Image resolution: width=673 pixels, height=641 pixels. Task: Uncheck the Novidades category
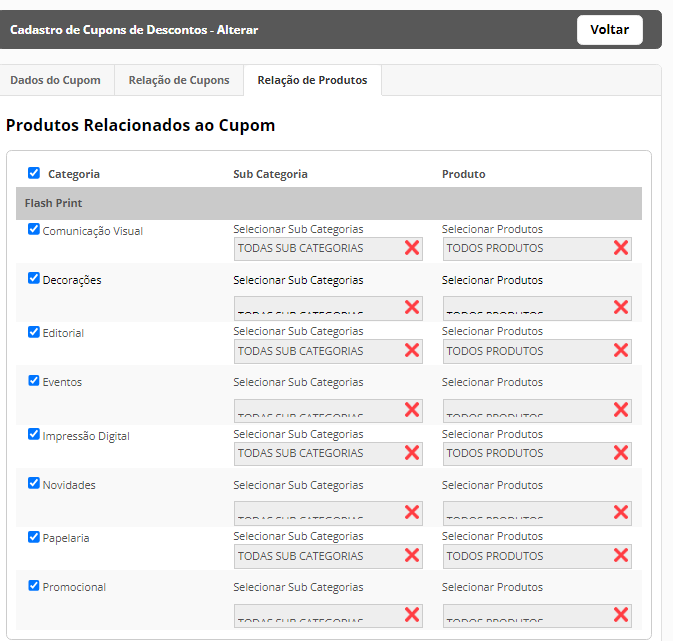[x=34, y=483]
